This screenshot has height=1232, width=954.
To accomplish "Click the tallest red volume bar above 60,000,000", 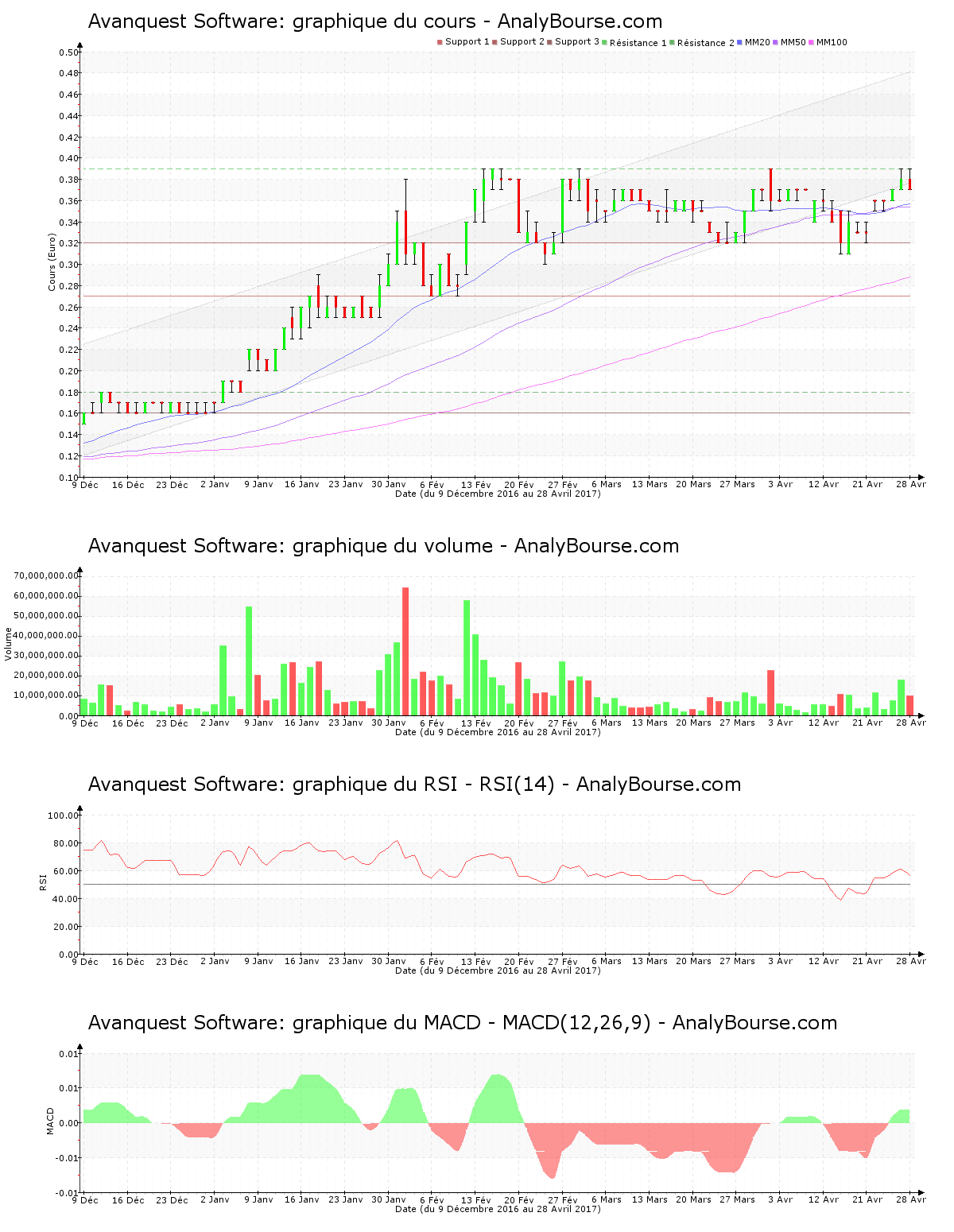I will click(405, 651).
